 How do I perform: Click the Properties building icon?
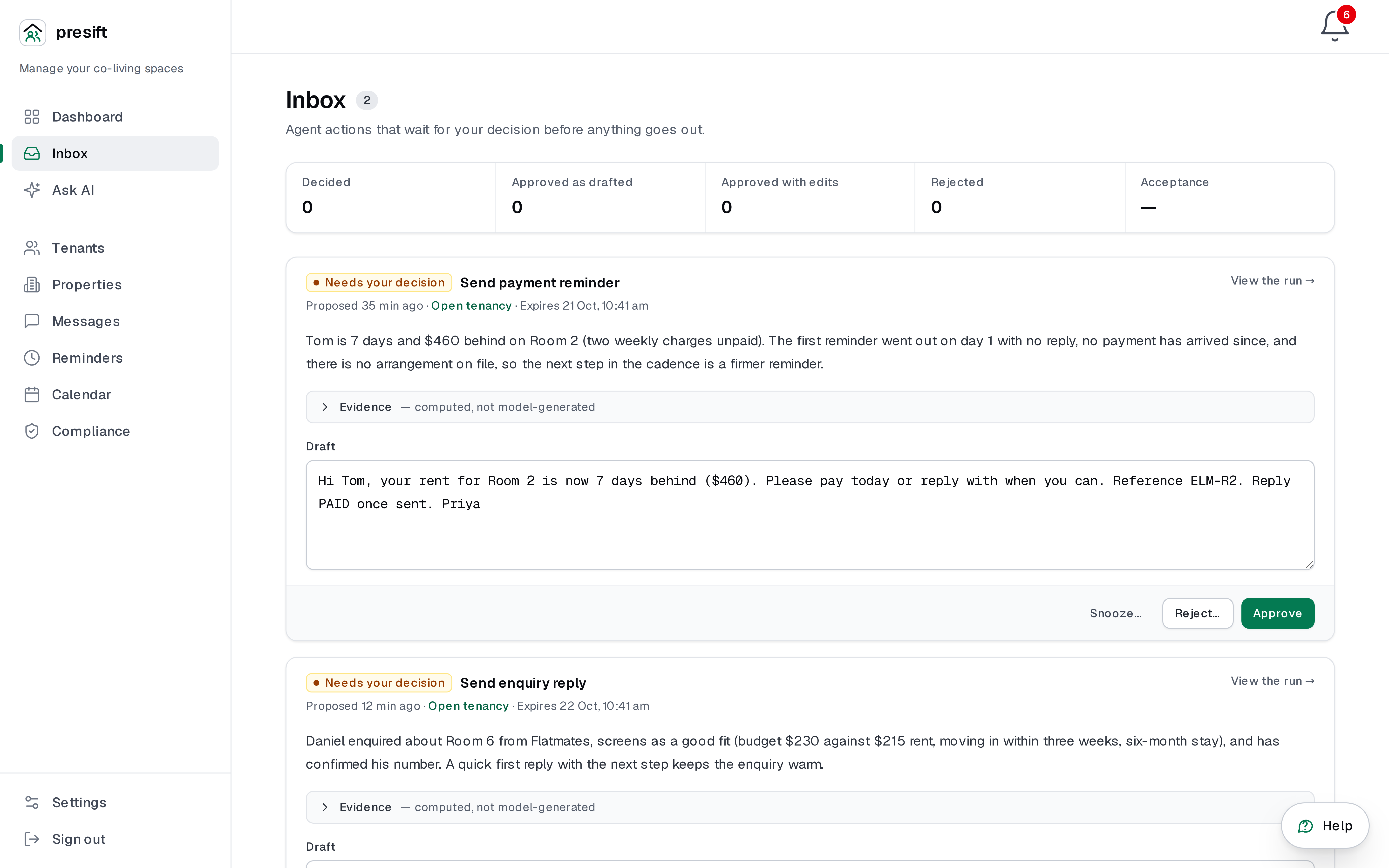point(32,285)
